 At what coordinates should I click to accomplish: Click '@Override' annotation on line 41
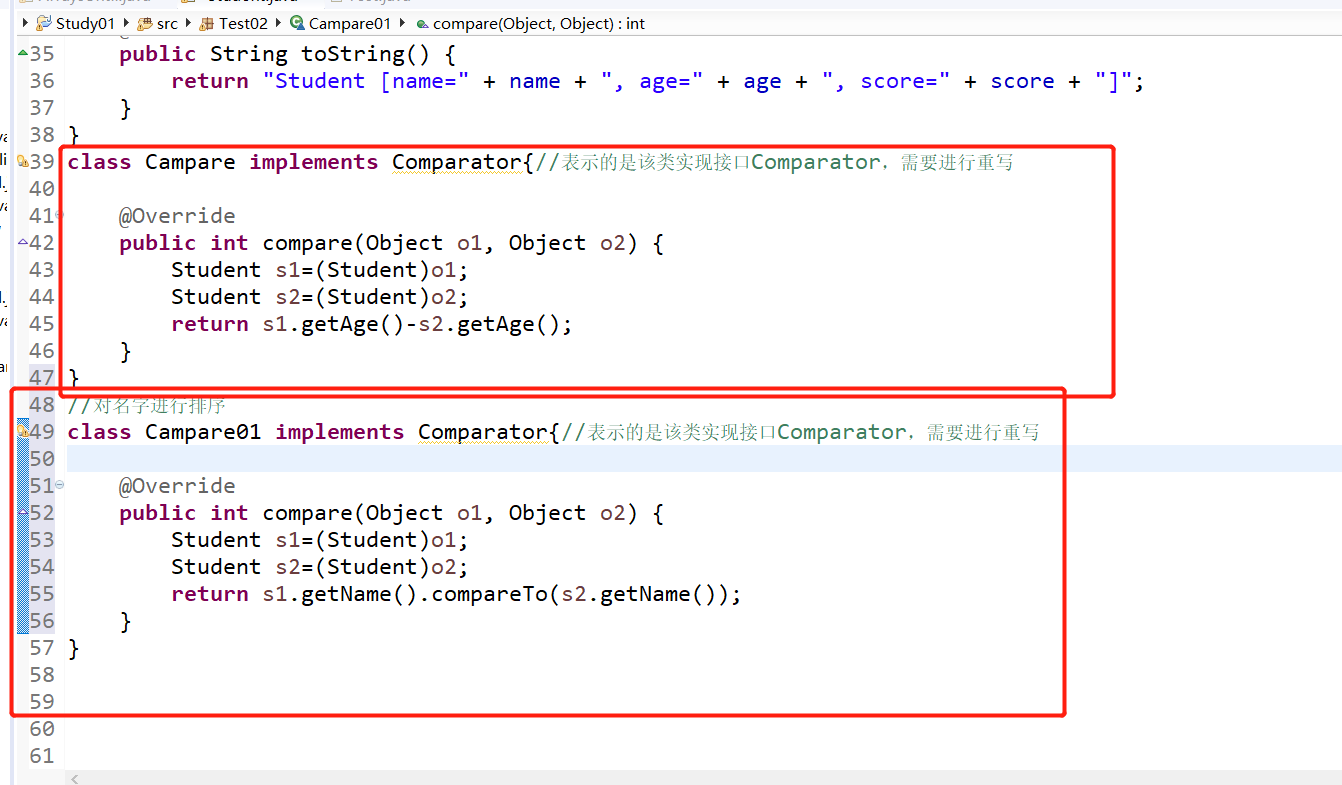click(x=177, y=216)
